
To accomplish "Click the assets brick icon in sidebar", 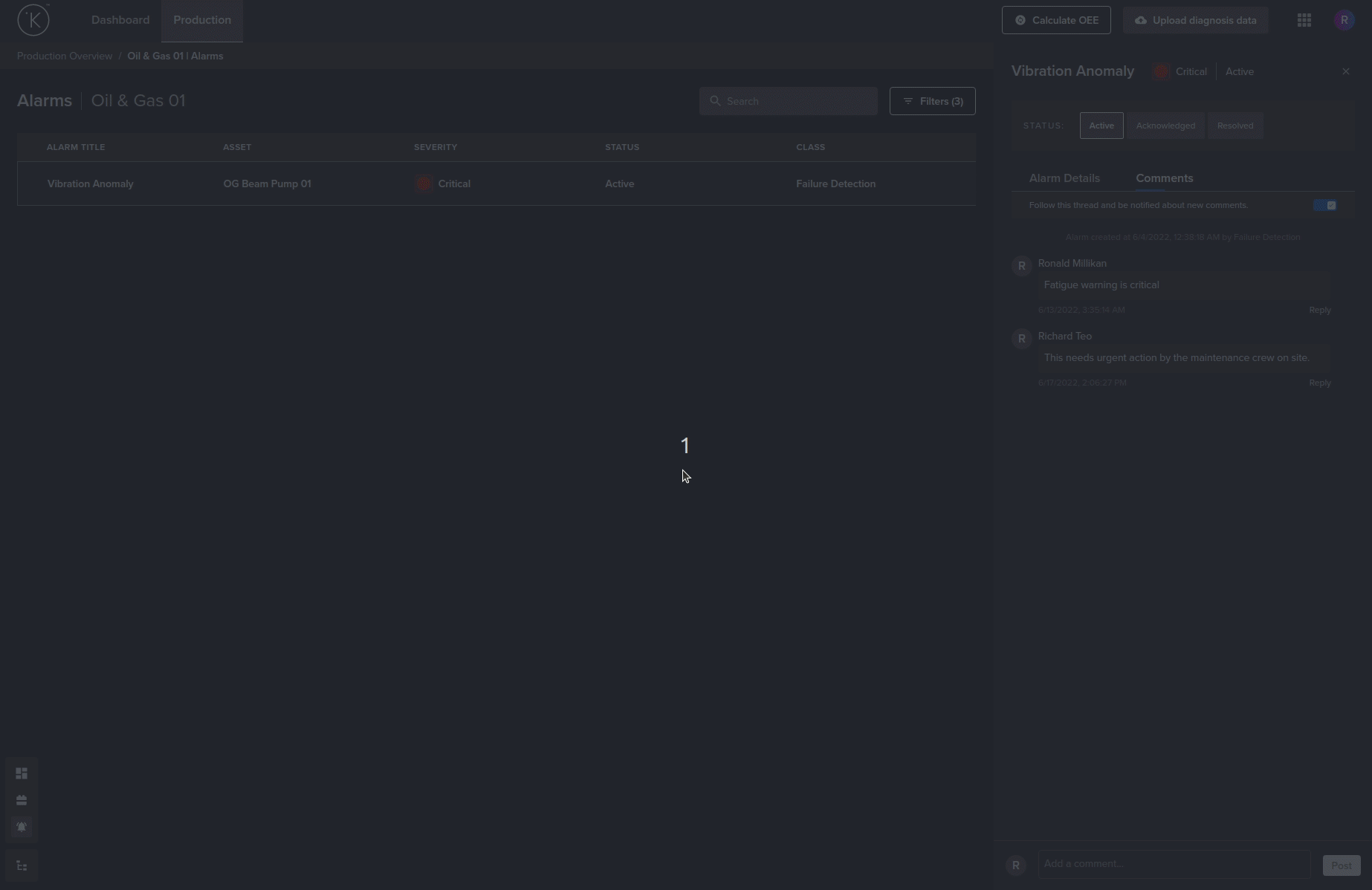I will pos(22,800).
